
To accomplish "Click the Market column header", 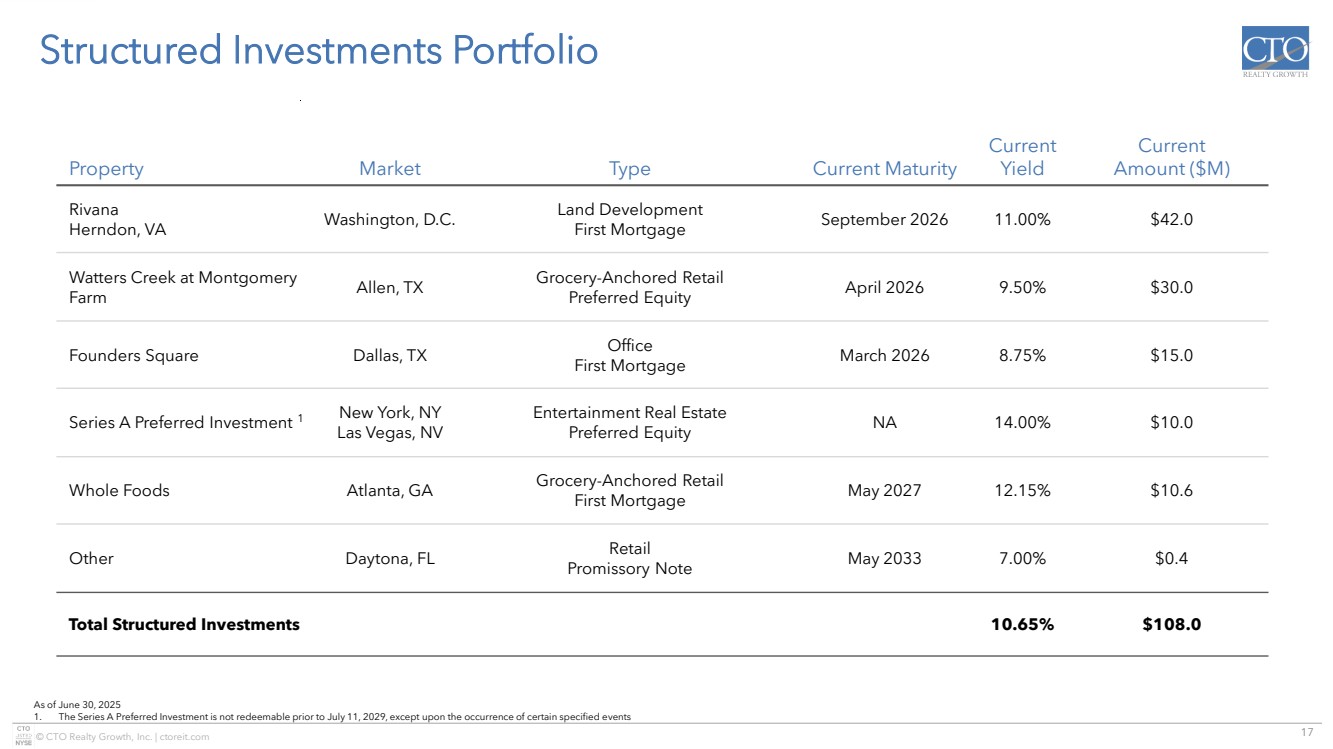I will click(390, 169).
